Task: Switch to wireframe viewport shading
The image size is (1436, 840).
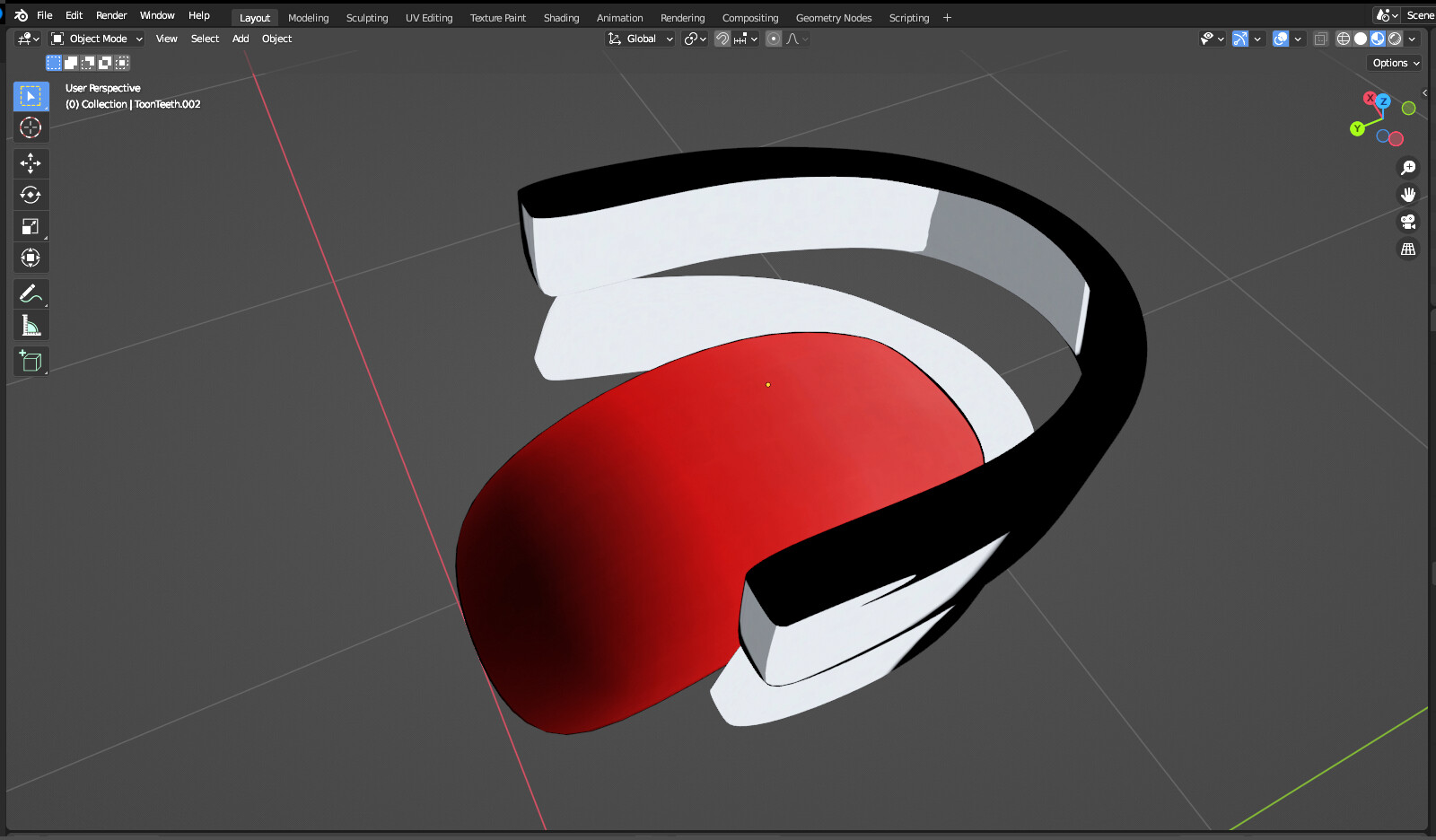Action: (x=1344, y=39)
